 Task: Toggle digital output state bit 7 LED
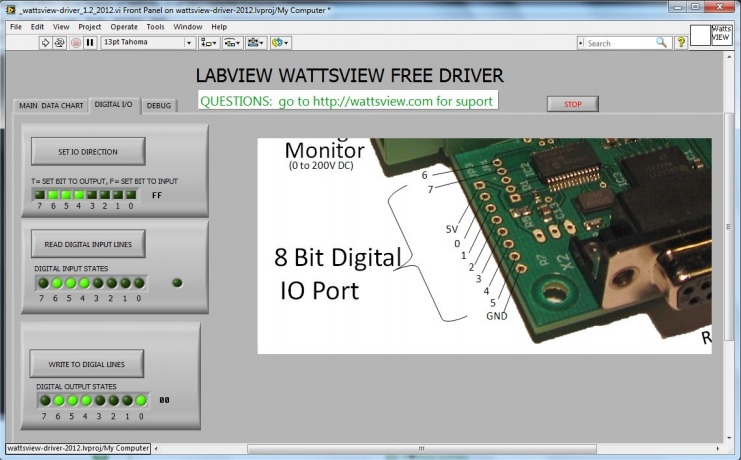45,400
